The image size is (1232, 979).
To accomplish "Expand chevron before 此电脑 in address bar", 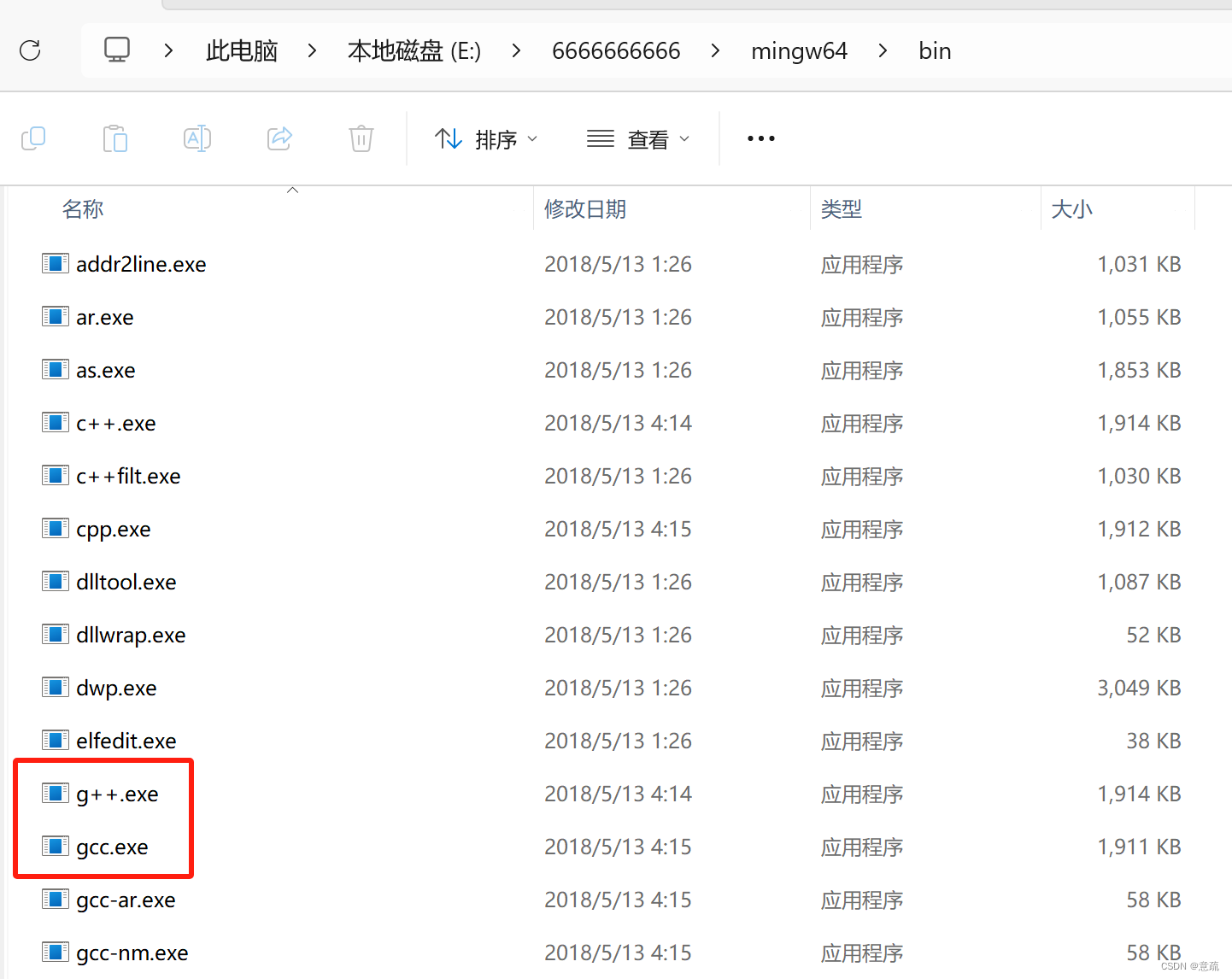I will (168, 51).
